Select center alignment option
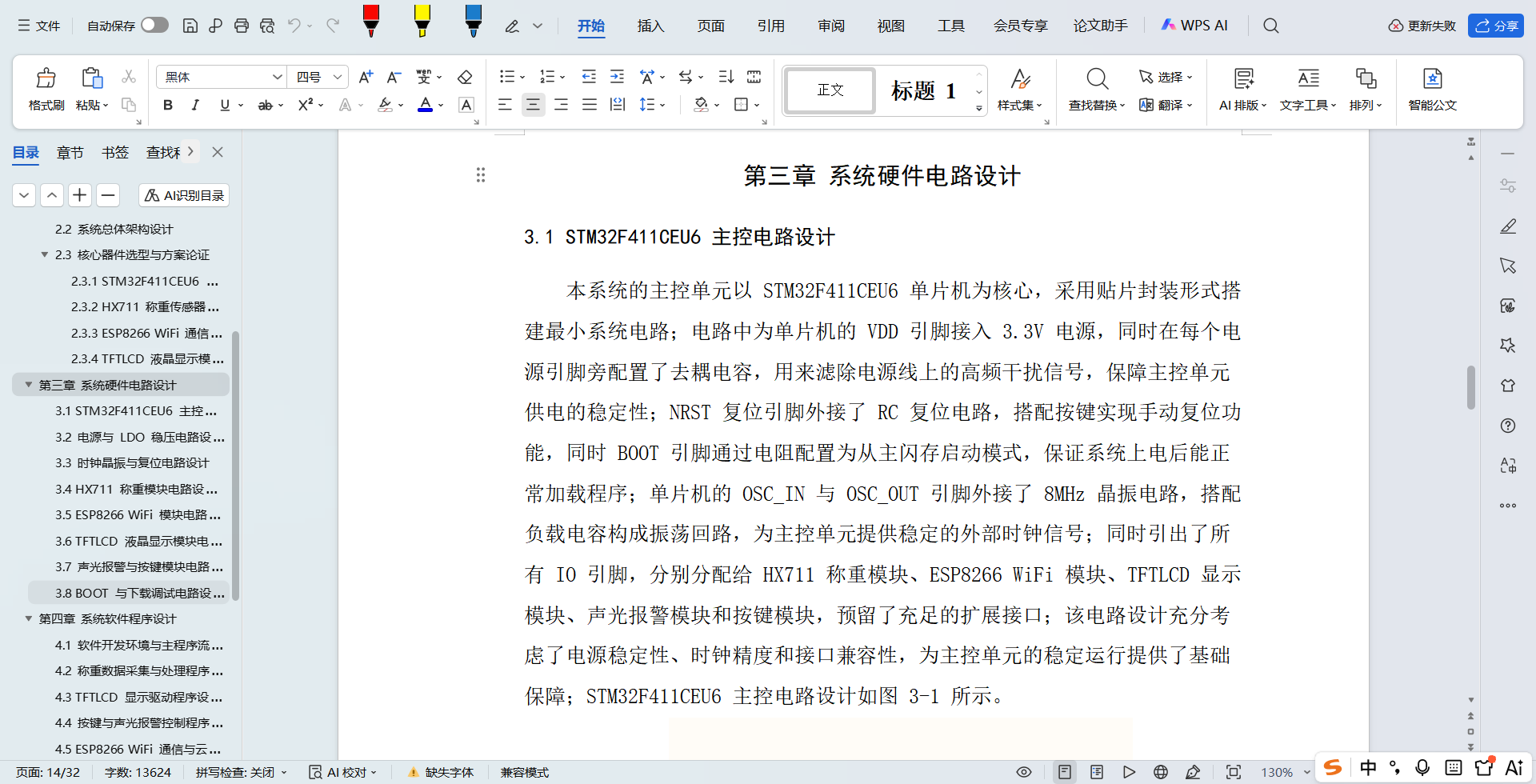The width and height of the screenshot is (1536, 784). 533,105
